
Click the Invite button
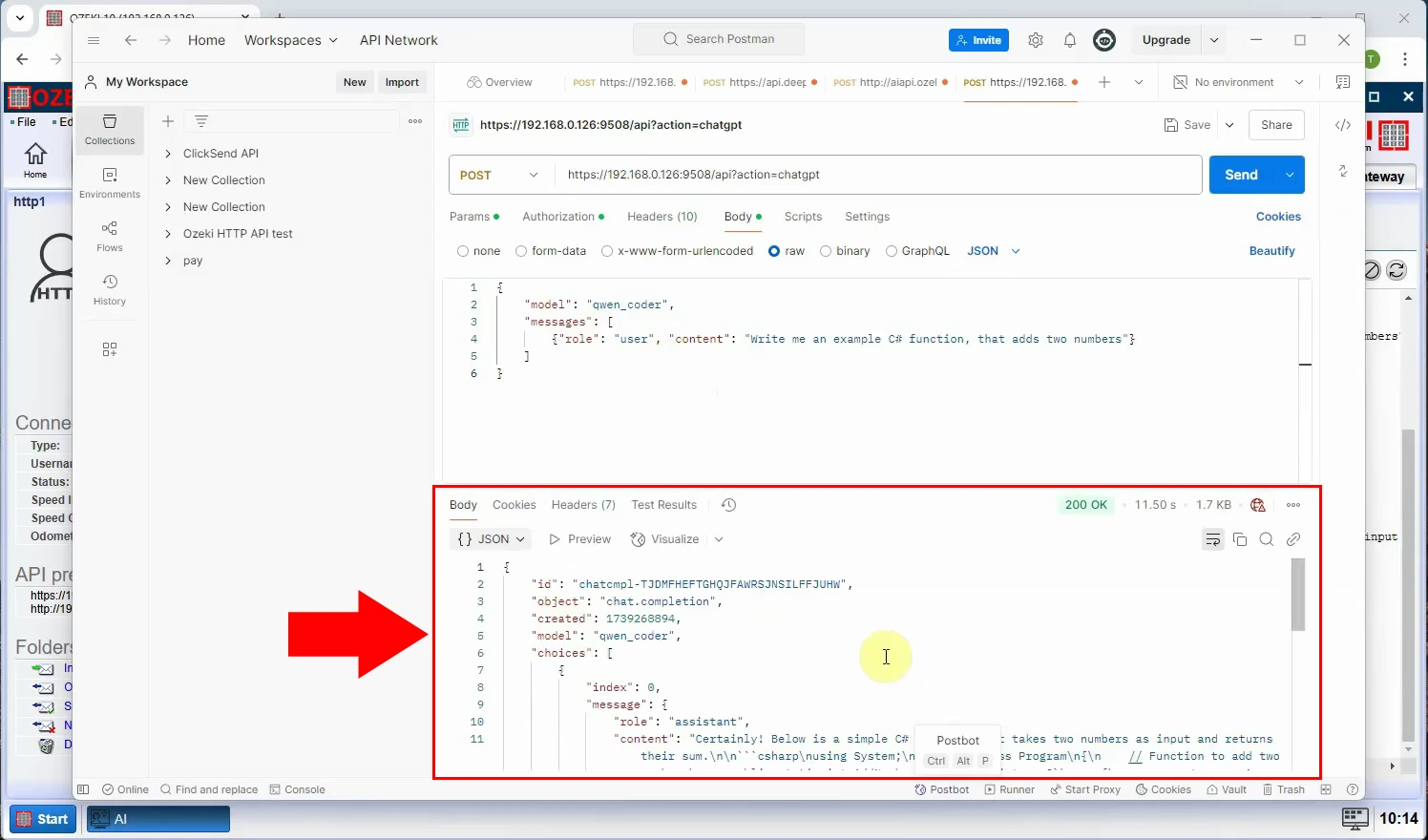pos(978,40)
